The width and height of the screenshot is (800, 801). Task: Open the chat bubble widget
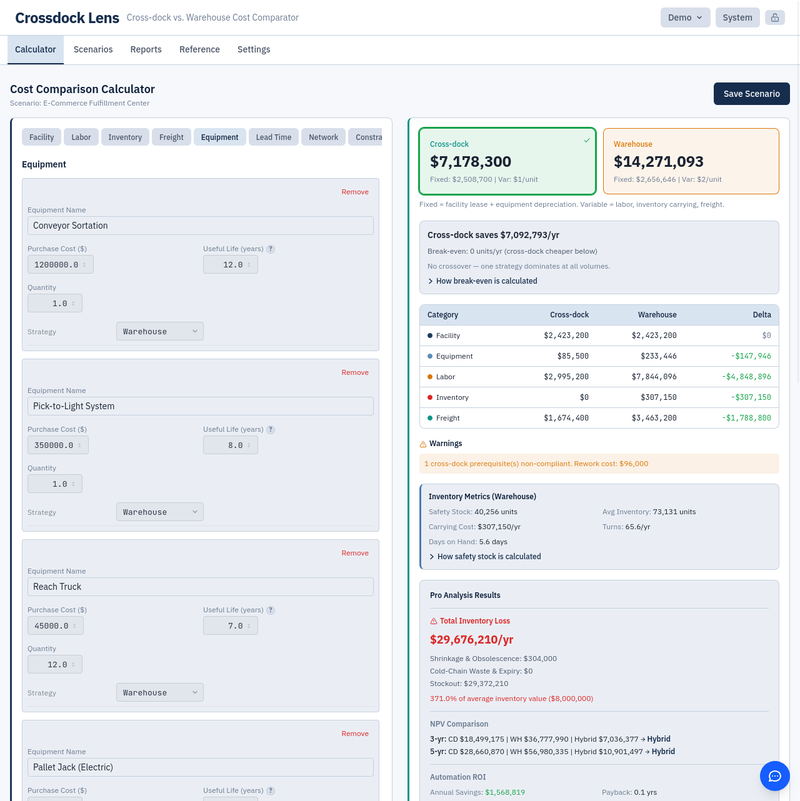click(x=774, y=776)
